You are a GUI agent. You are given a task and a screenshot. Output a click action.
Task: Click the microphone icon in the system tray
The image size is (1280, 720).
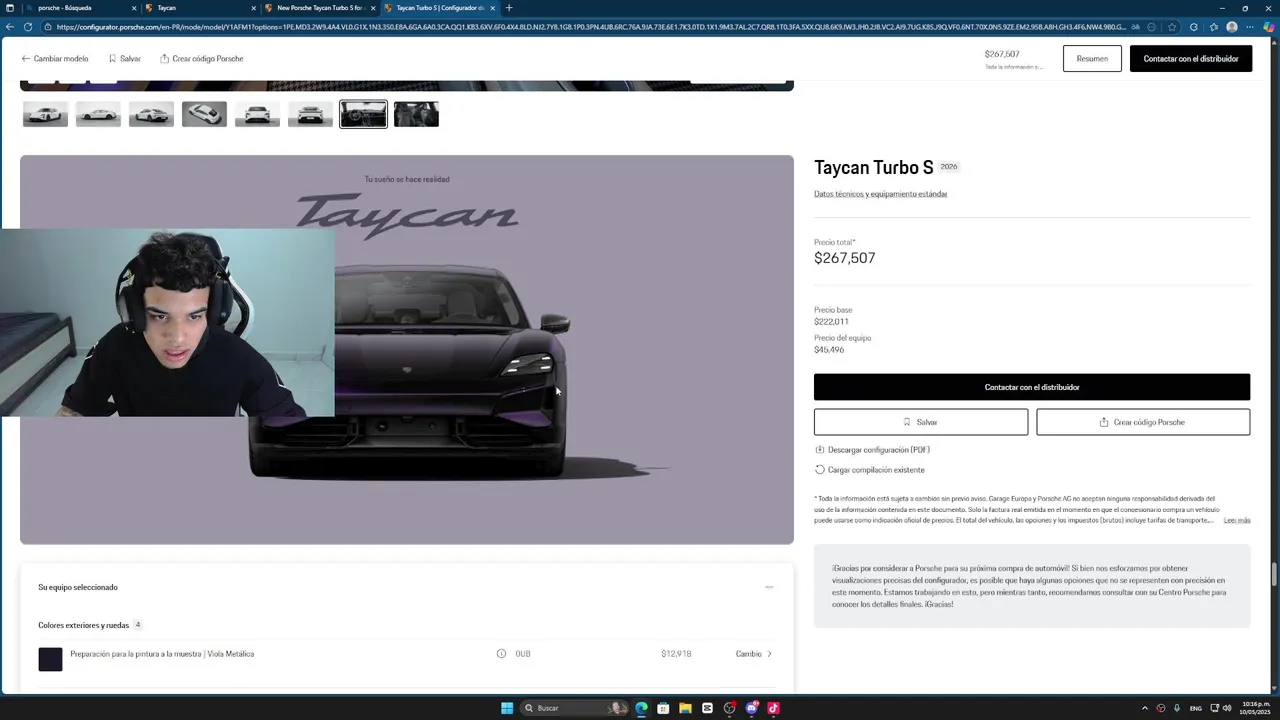point(1177,708)
